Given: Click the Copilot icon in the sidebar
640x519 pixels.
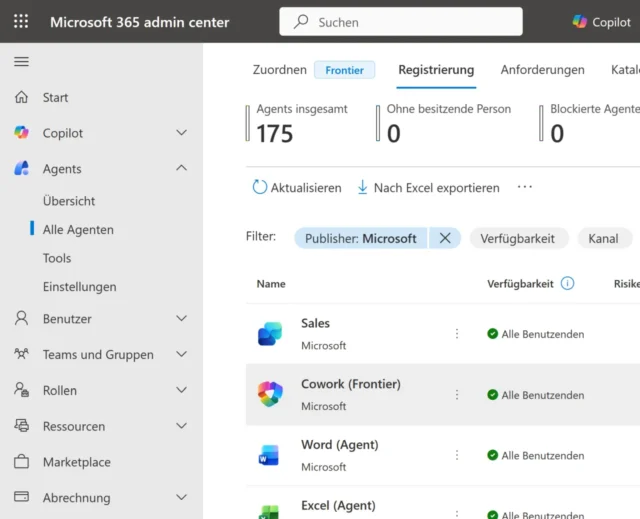Looking at the screenshot, I should [x=21, y=133].
